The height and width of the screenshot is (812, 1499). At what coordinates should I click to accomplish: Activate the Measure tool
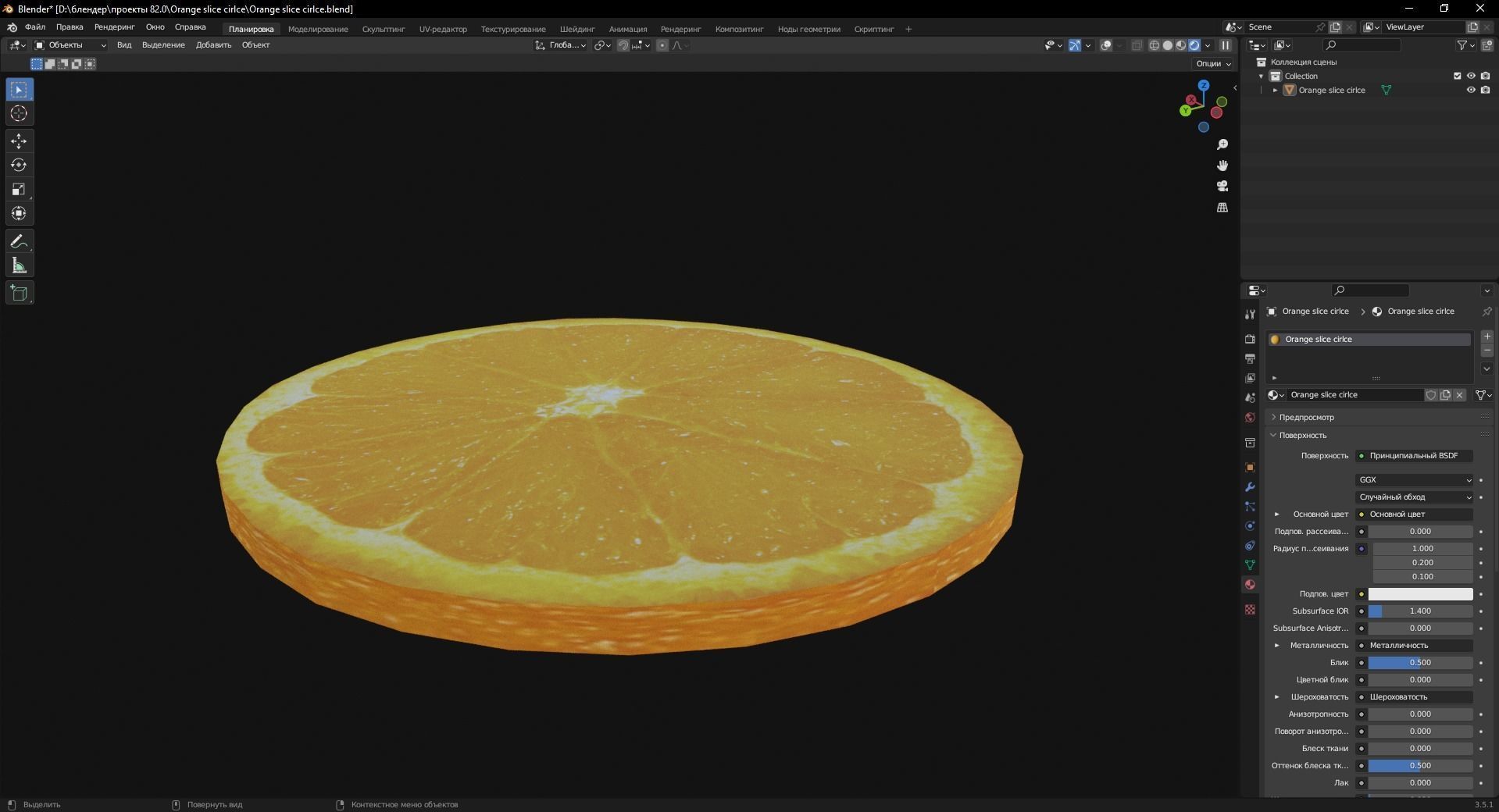pos(19,265)
